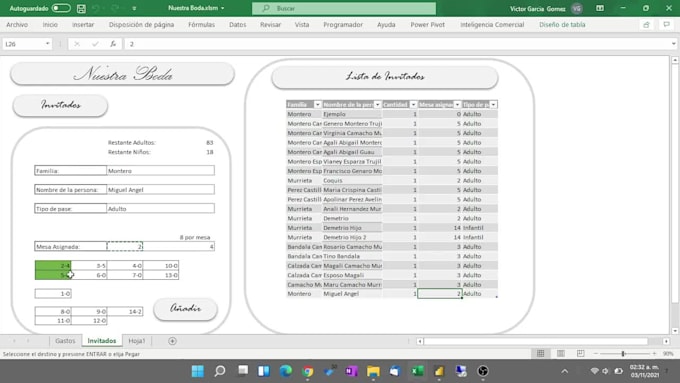Click horizontal scrollbar left arrow
Screen dimensions: 680x383
tap(419, 341)
